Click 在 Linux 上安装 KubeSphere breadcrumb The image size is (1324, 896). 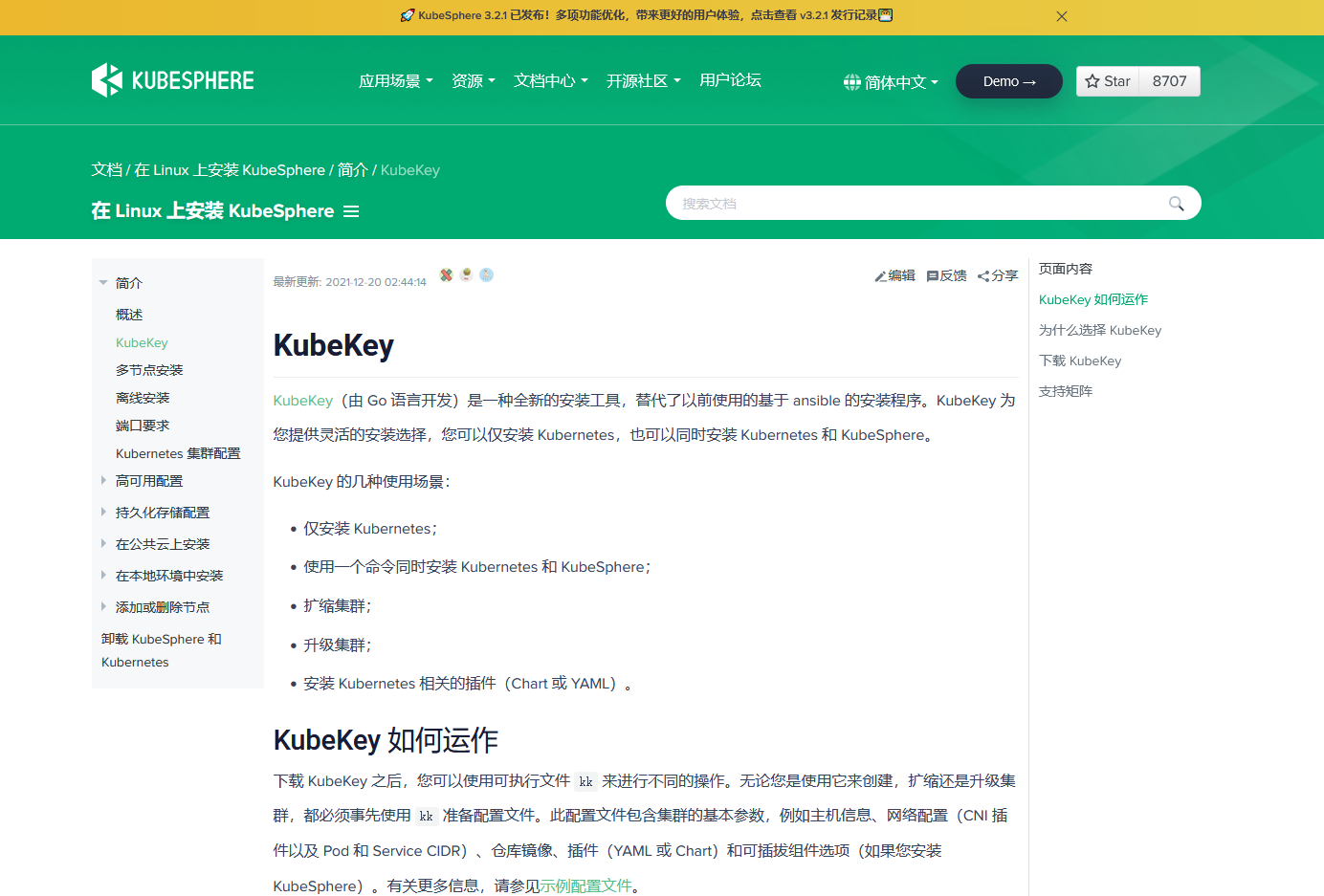[x=230, y=169]
